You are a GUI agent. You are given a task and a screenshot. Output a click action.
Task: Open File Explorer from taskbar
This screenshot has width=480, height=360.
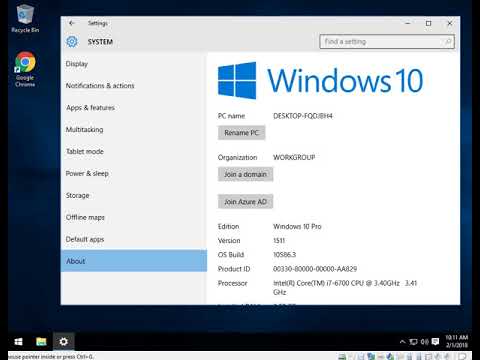click(41, 342)
